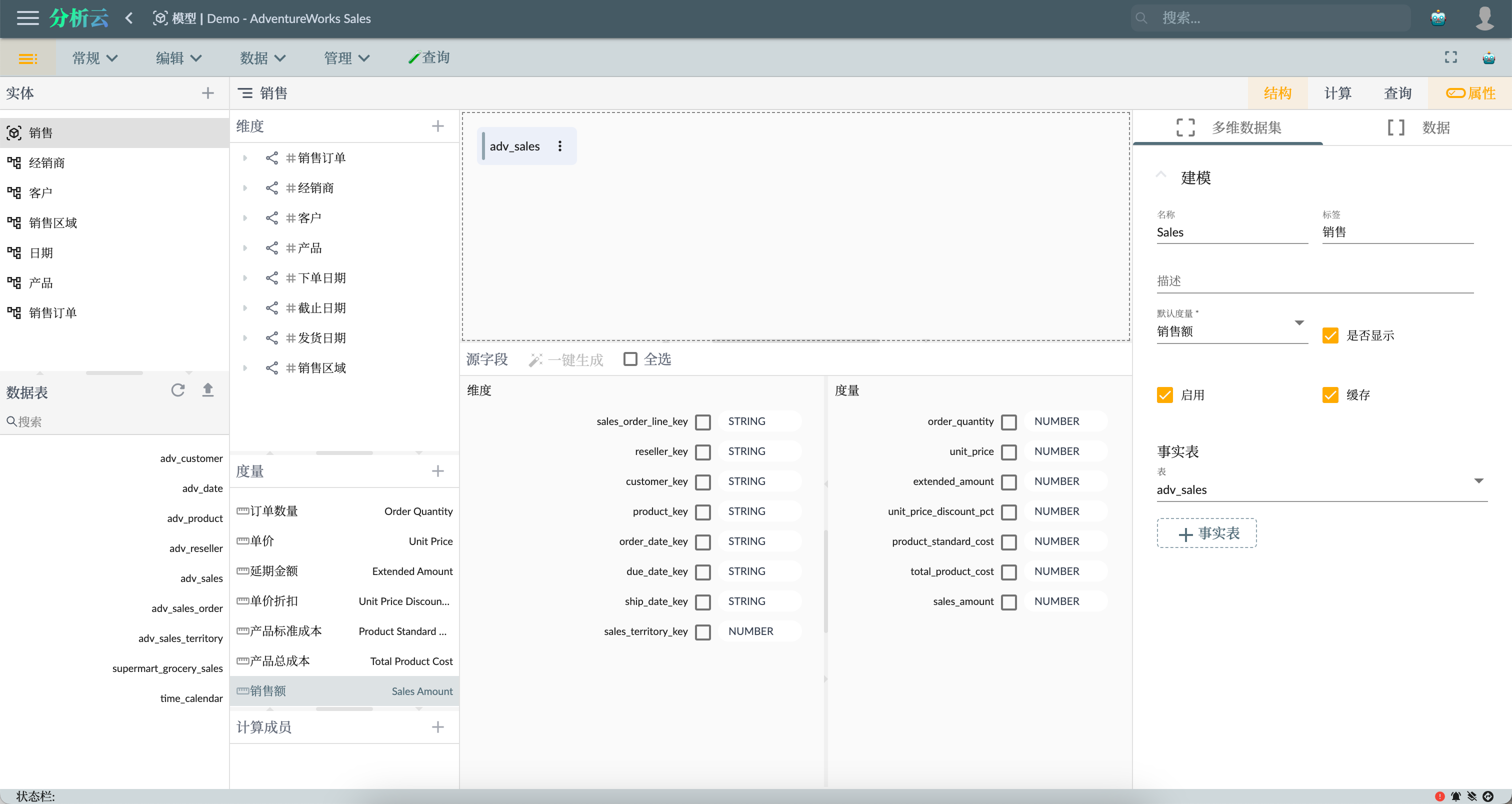The height and width of the screenshot is (804, 1512).
Task: Click the back arrow next to logo
Action: point(129,18)
